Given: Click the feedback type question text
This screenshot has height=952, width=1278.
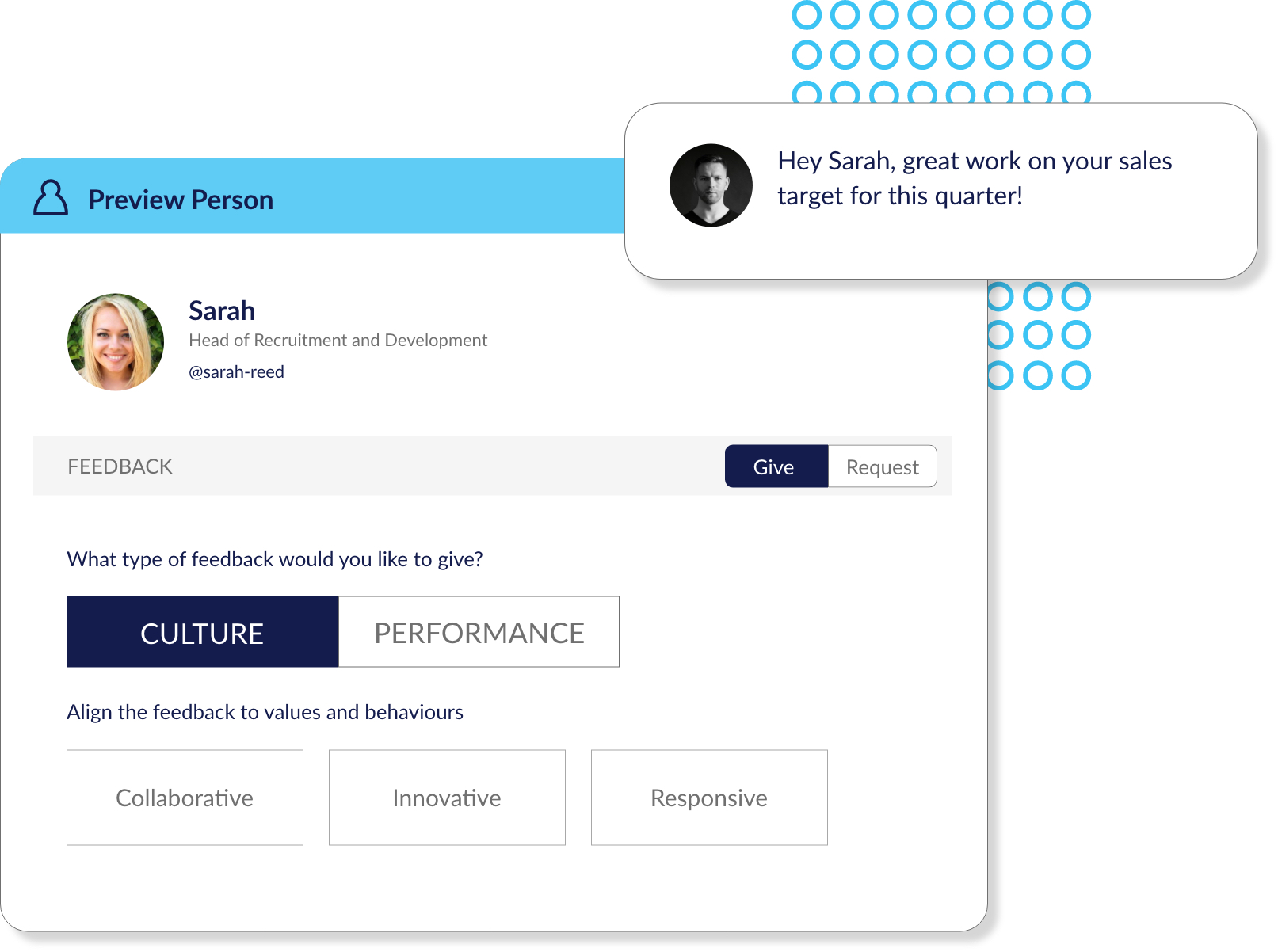Looking at the screenshot, I should click(275, 560).
